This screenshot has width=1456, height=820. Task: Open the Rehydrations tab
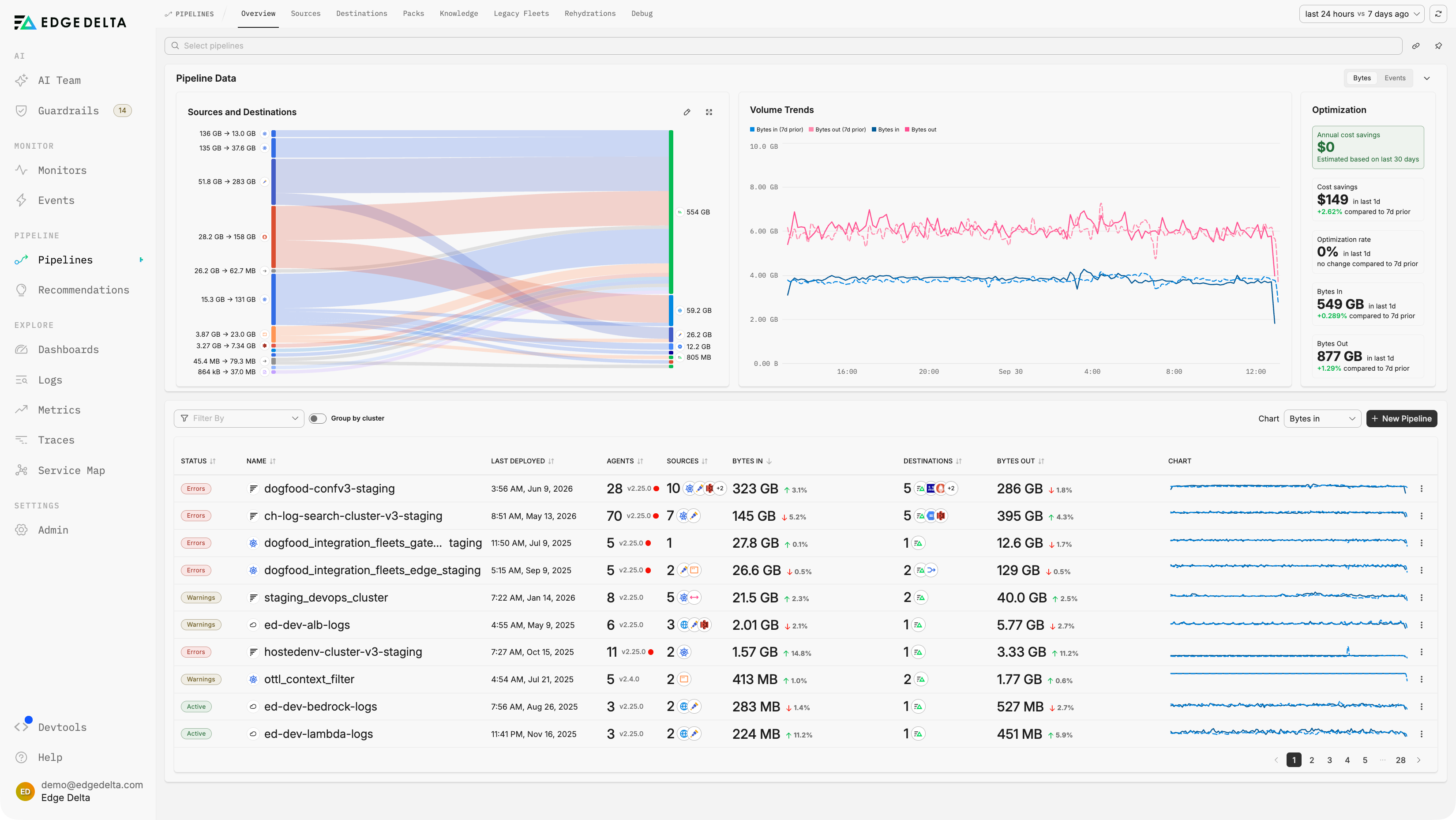point(590,14)
